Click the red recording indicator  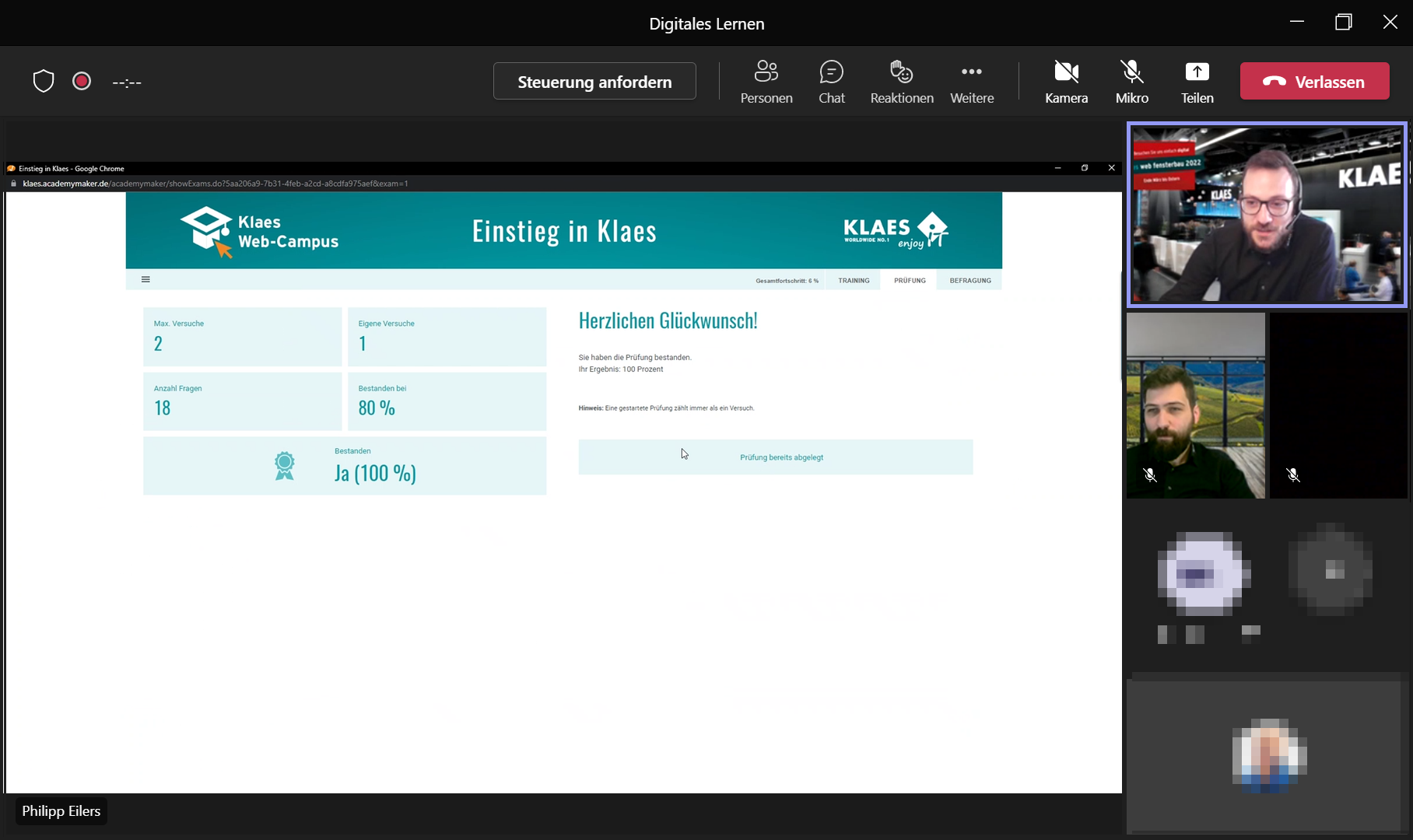[x=82, y=81]
